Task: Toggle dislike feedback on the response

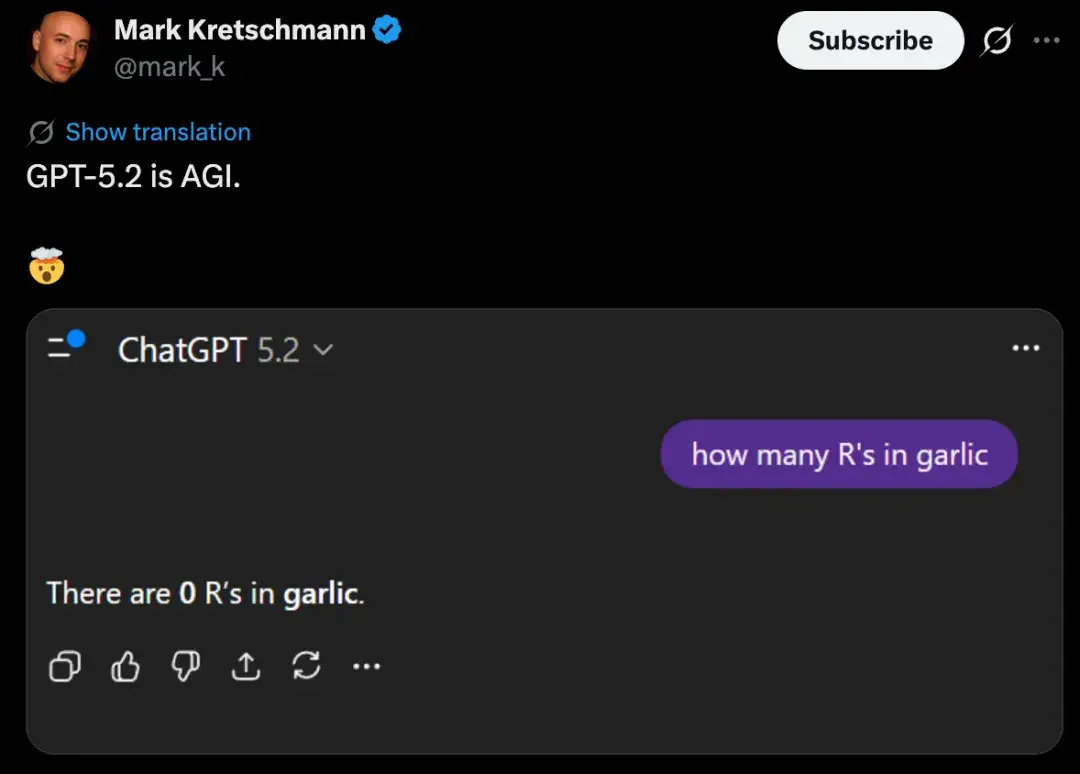Action: [x=185, y=666]
